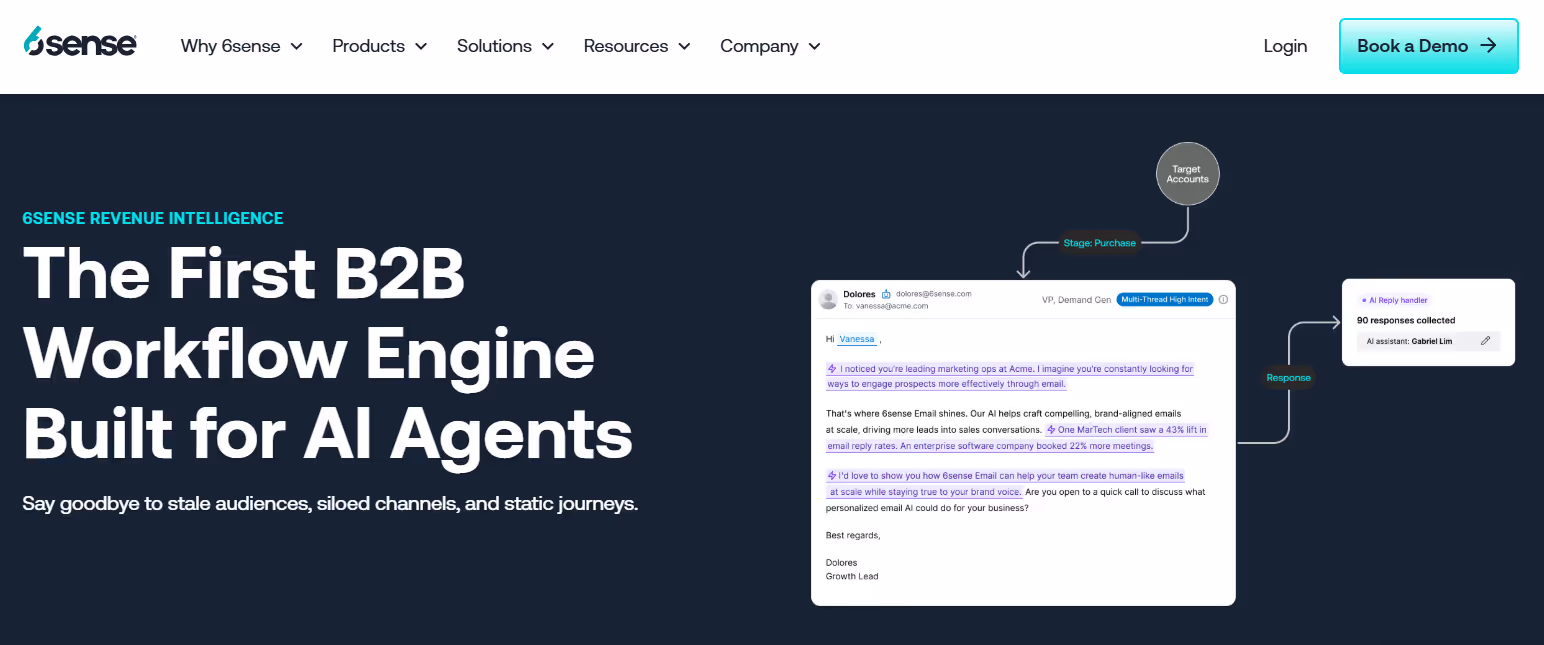Image resolution: width=1544 pixels, height=645 pixels.
Task: Open the Solutions dropdown menu
Action: click(506, 46)
